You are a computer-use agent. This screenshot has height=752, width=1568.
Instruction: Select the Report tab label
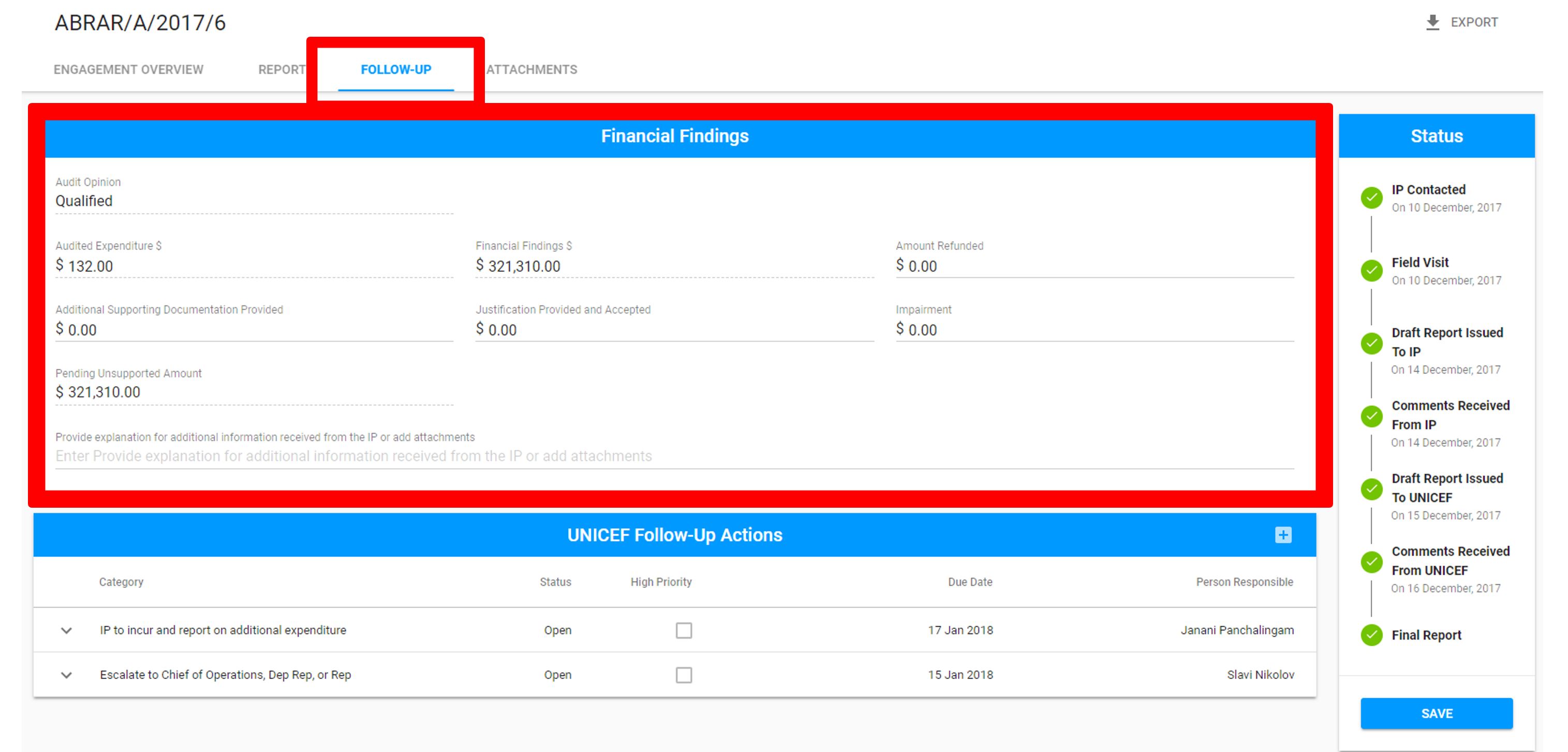282,69
